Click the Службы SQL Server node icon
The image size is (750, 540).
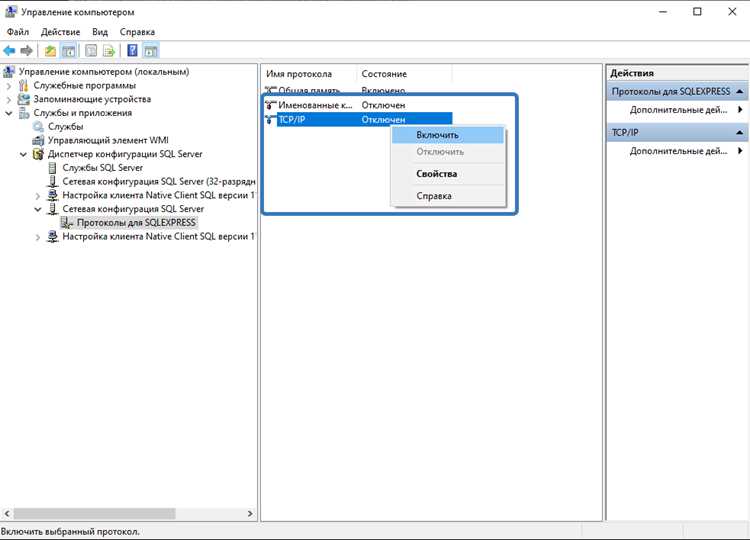53,168
